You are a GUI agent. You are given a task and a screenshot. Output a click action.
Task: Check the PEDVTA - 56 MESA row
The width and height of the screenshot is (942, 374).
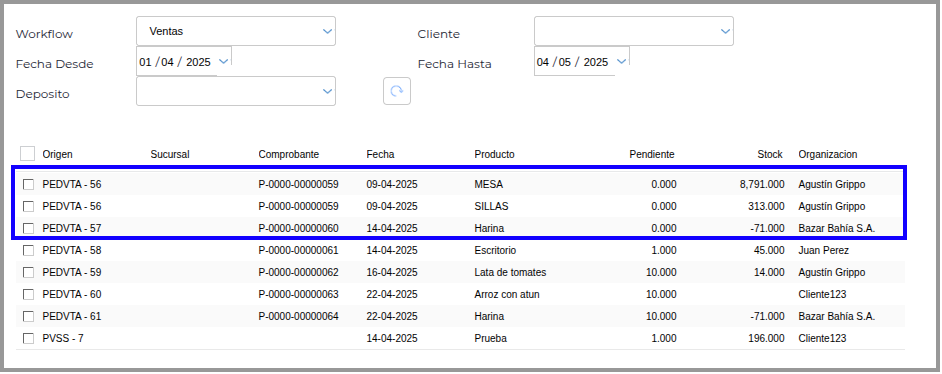point(28,184)
